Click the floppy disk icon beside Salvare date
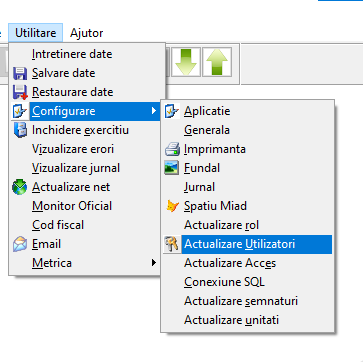Viewport: 363px width, 362px height. 20,73
